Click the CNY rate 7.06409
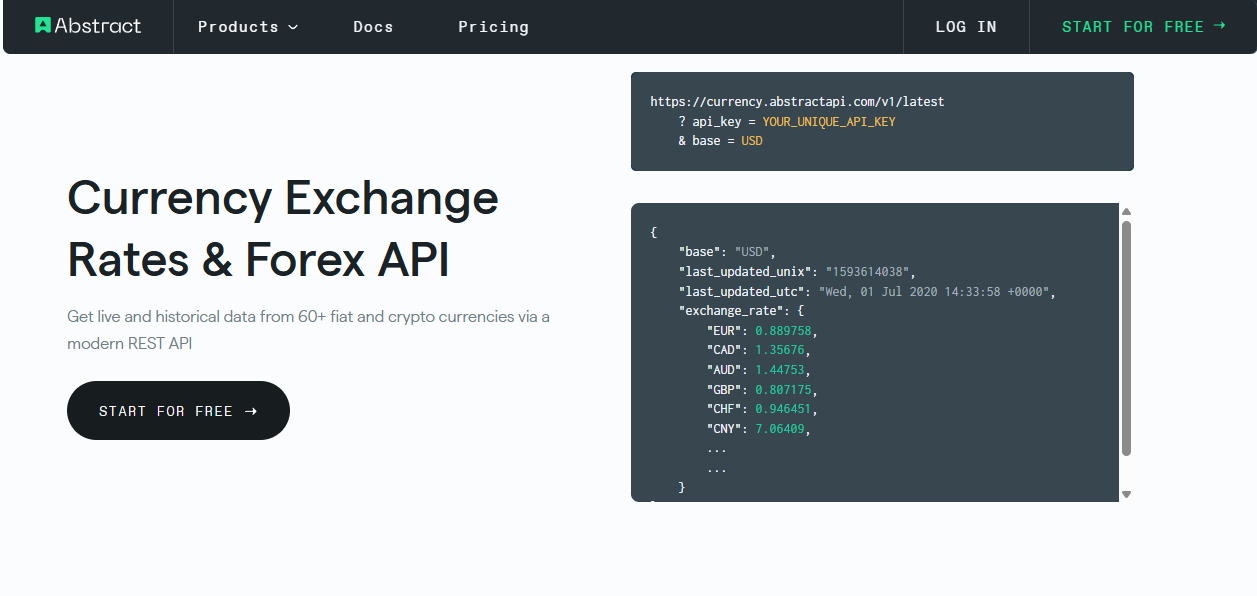The image size is (1257, 596). pos(782,429)
